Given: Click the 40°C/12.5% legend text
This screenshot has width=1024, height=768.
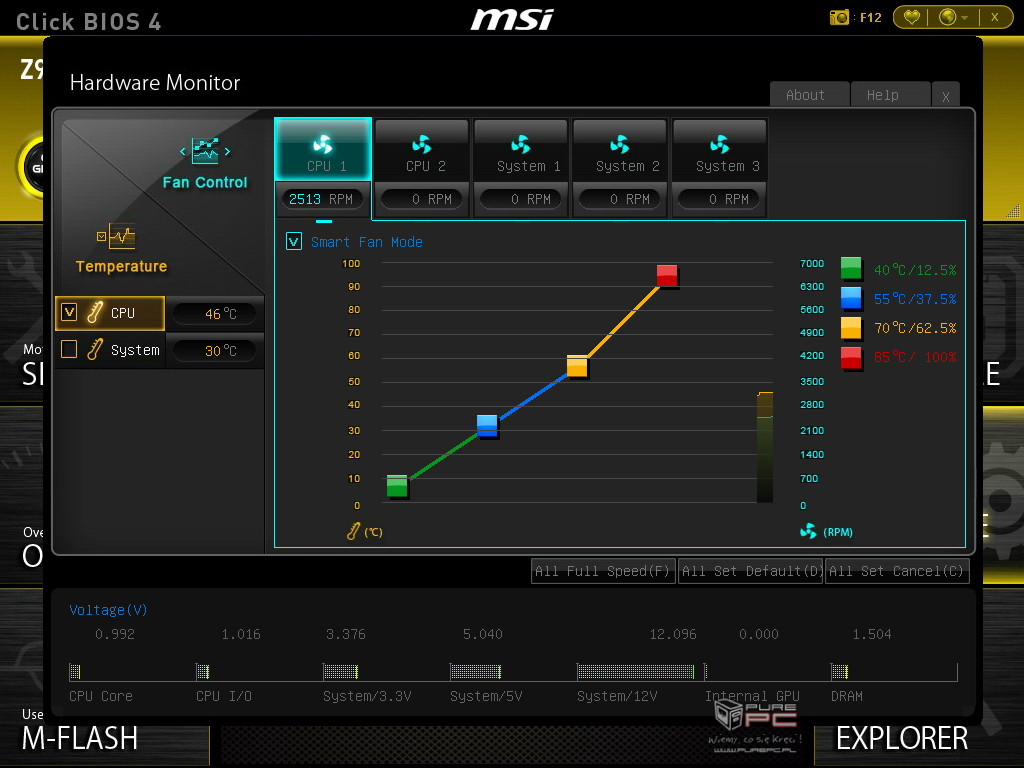Looking at the screenshot, I should 915,270.
